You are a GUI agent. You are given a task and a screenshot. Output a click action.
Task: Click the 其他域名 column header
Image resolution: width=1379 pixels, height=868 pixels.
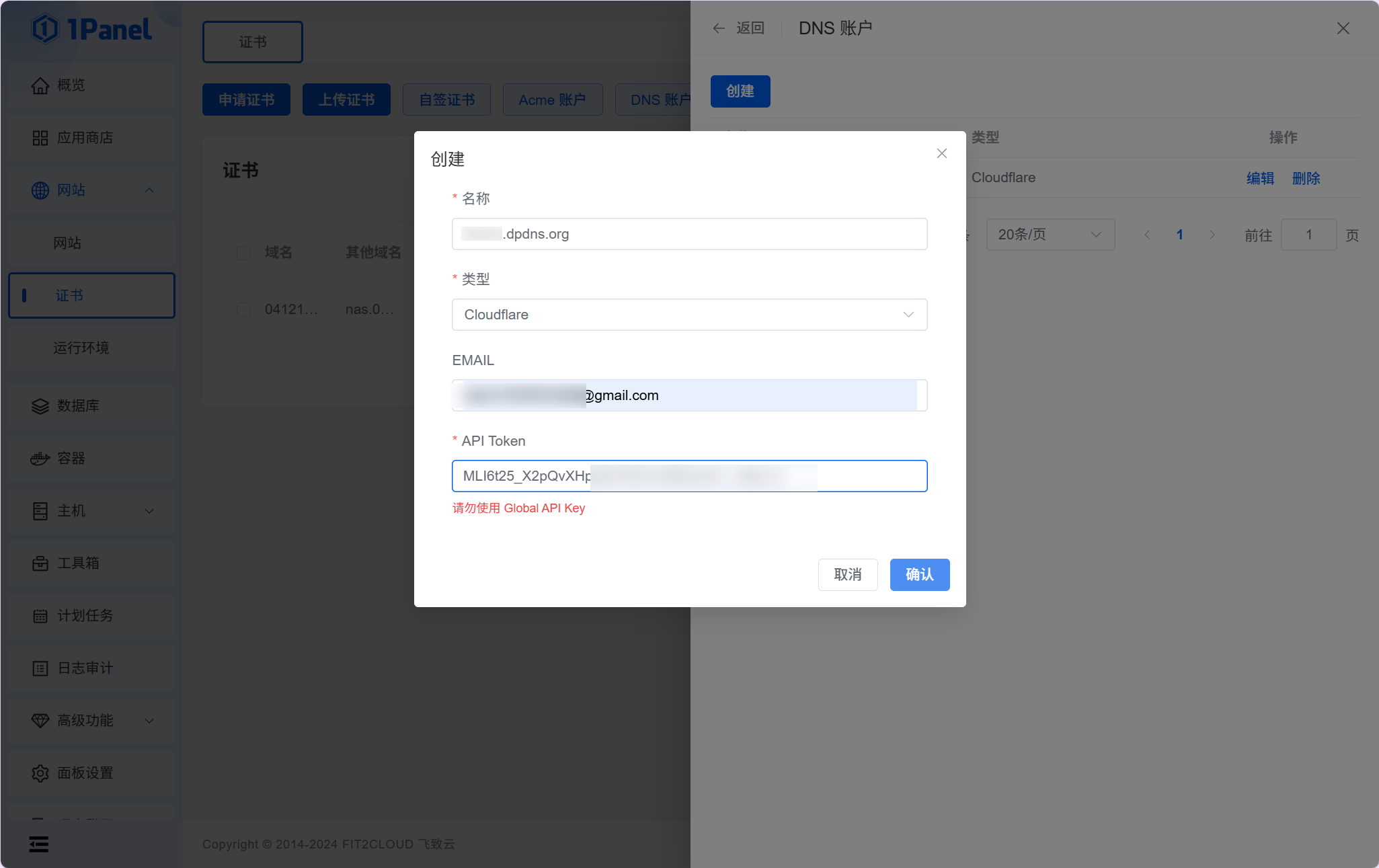(x=373, y=253)
